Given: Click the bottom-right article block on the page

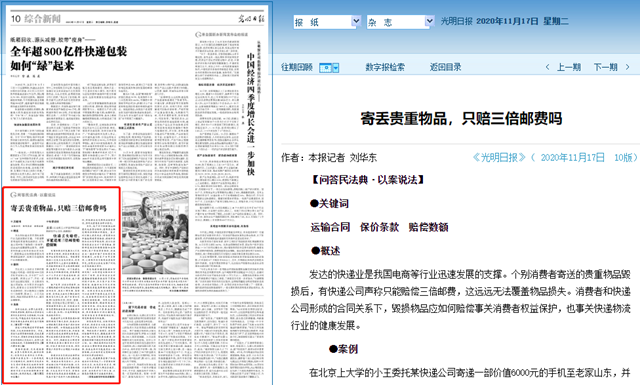Looking at the screenshot, I should point(193,340).
